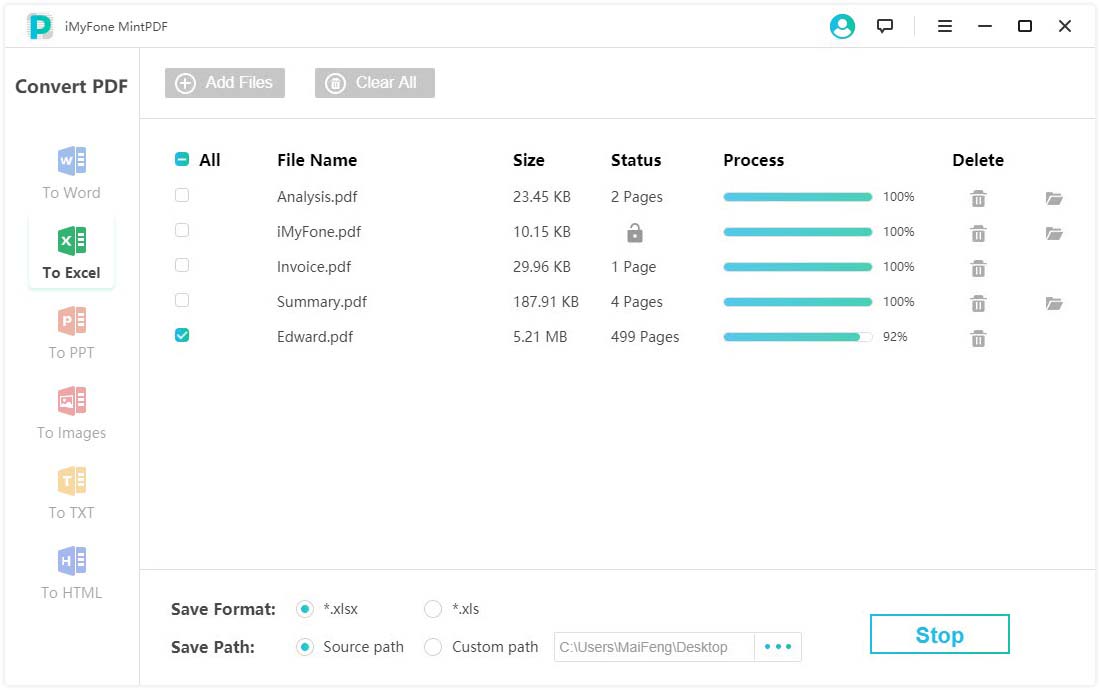1100x690 pixels.
Task: Switch to the To PPT converter
Action: click(71, 332)
